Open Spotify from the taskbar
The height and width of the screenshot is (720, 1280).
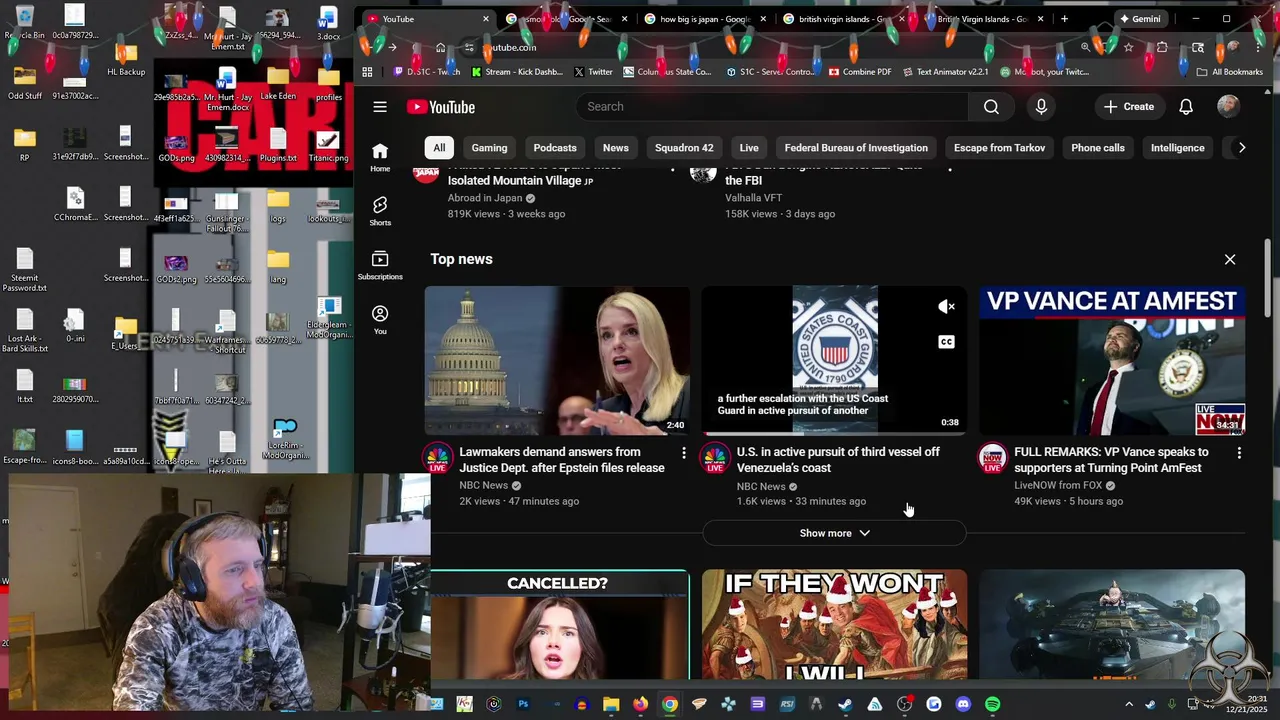992,704
